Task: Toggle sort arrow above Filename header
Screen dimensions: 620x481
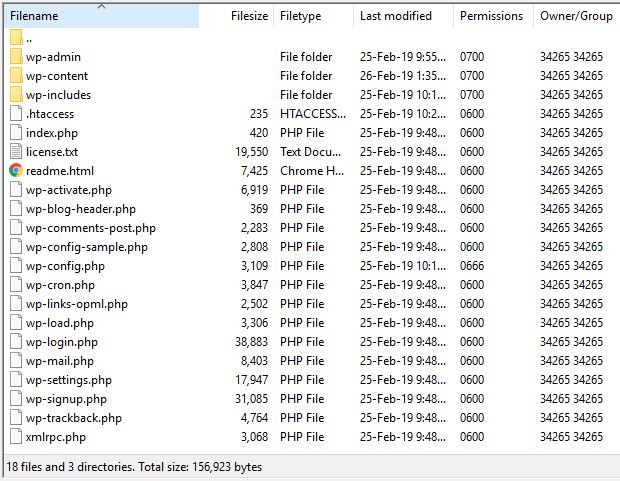Action: pyautogui.click(x=102, y=7)
